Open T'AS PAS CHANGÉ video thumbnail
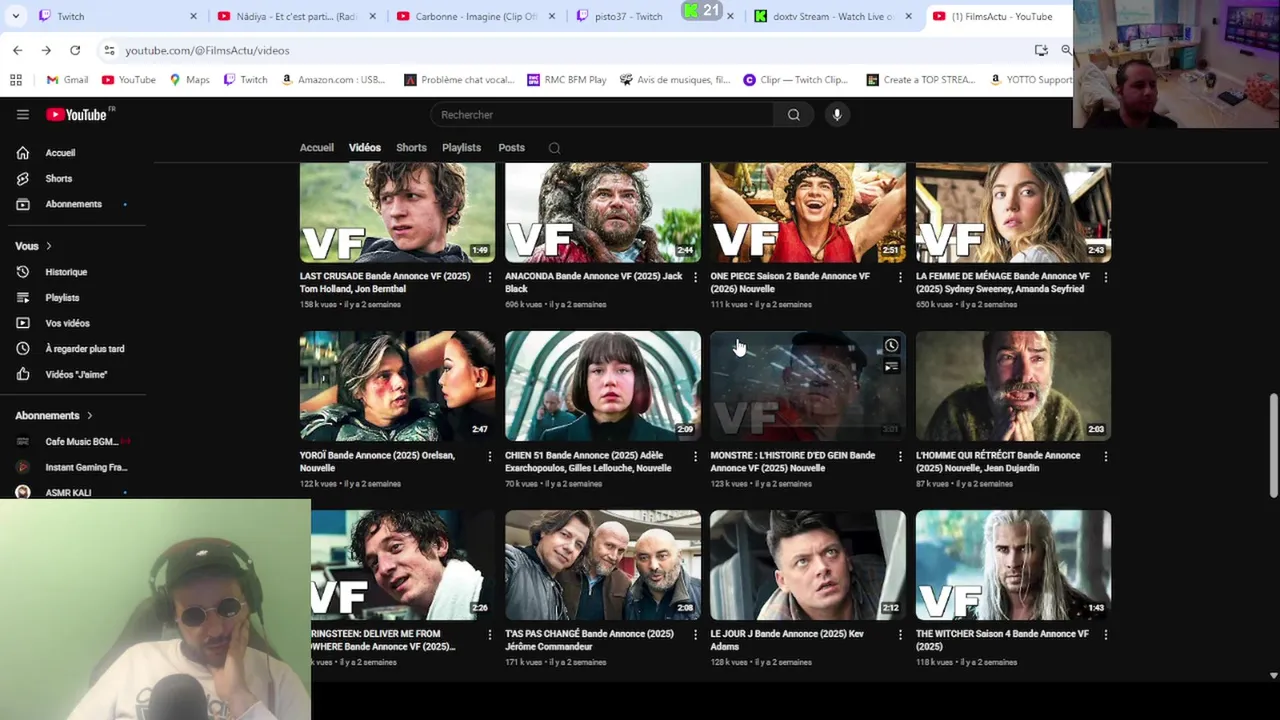The image size is (1280, 720). point(603,565)
